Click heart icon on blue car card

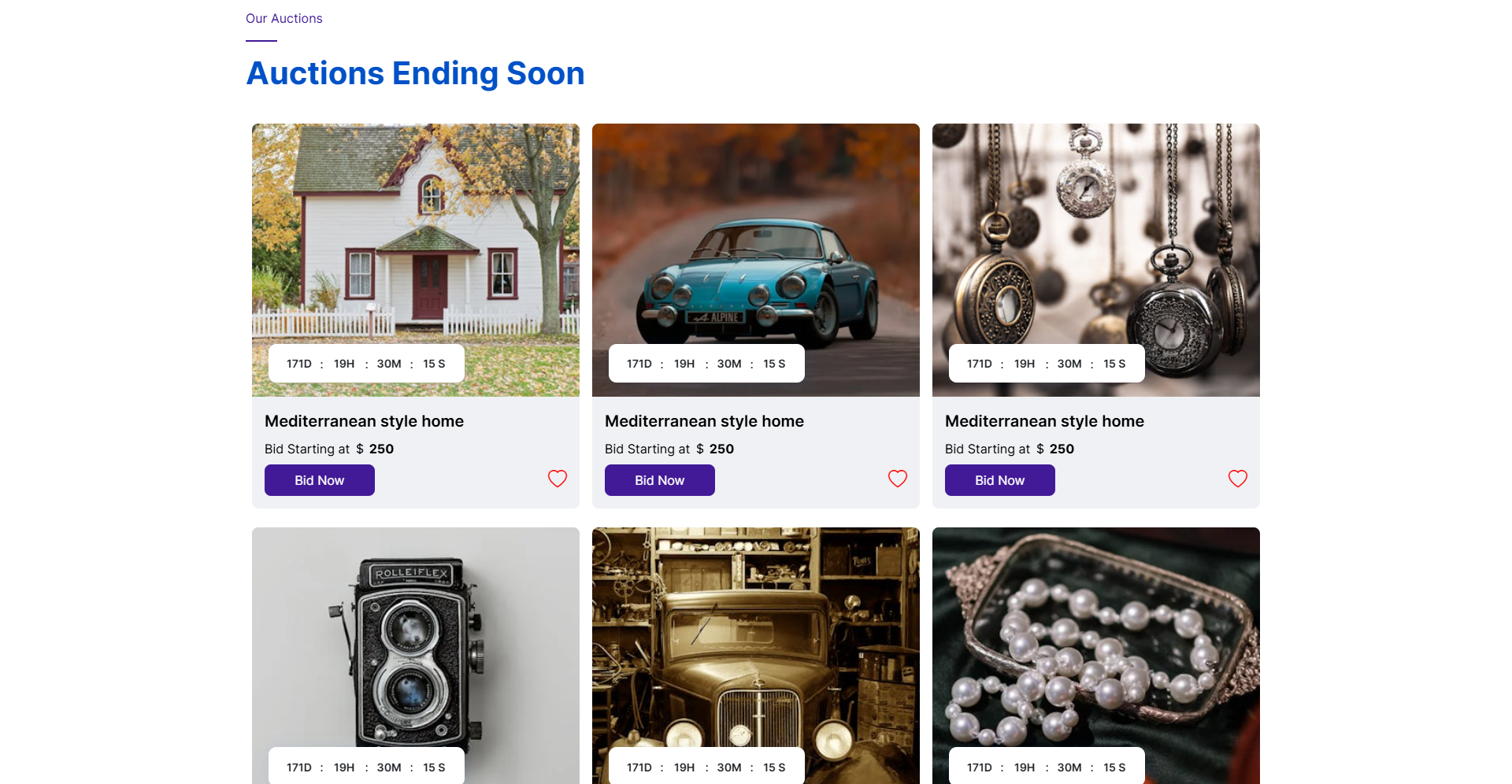coord(898,479)
